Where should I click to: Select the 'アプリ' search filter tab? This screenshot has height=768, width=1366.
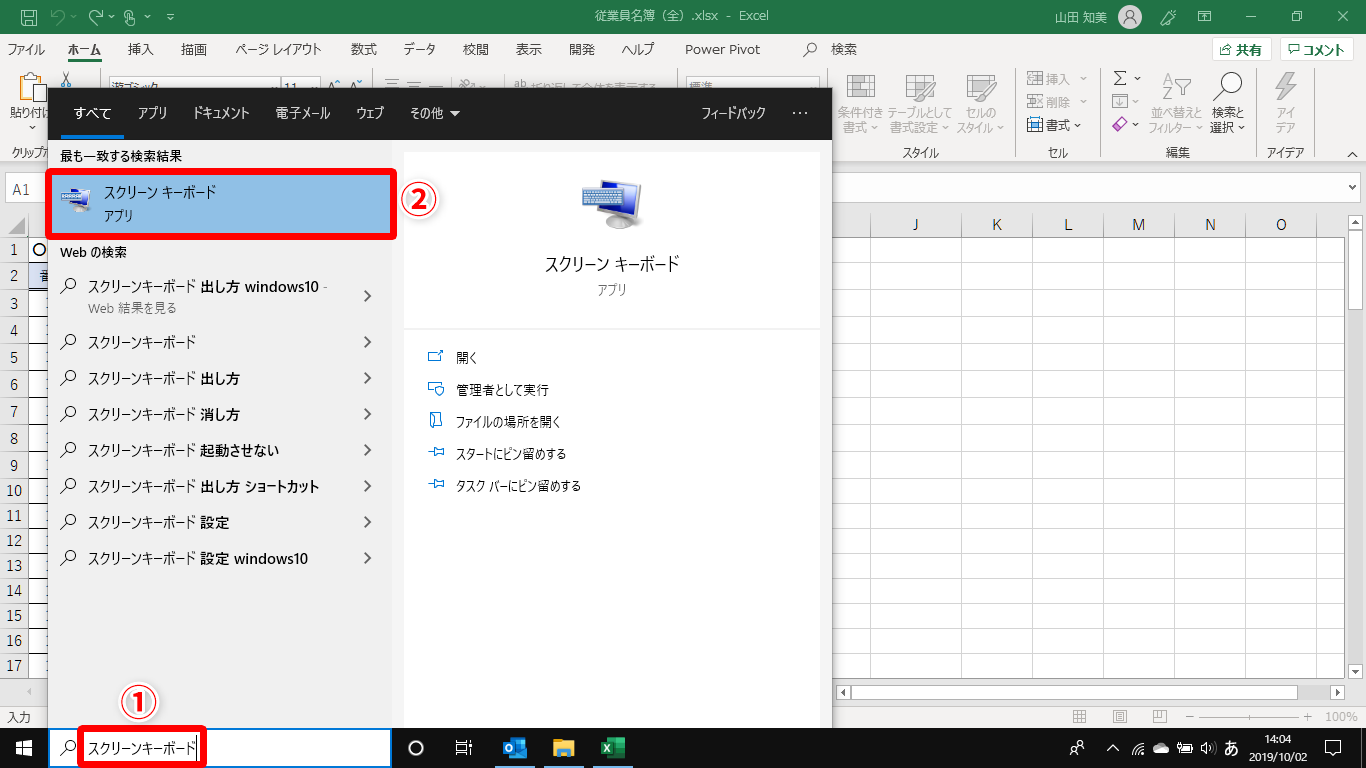(153, 113)
